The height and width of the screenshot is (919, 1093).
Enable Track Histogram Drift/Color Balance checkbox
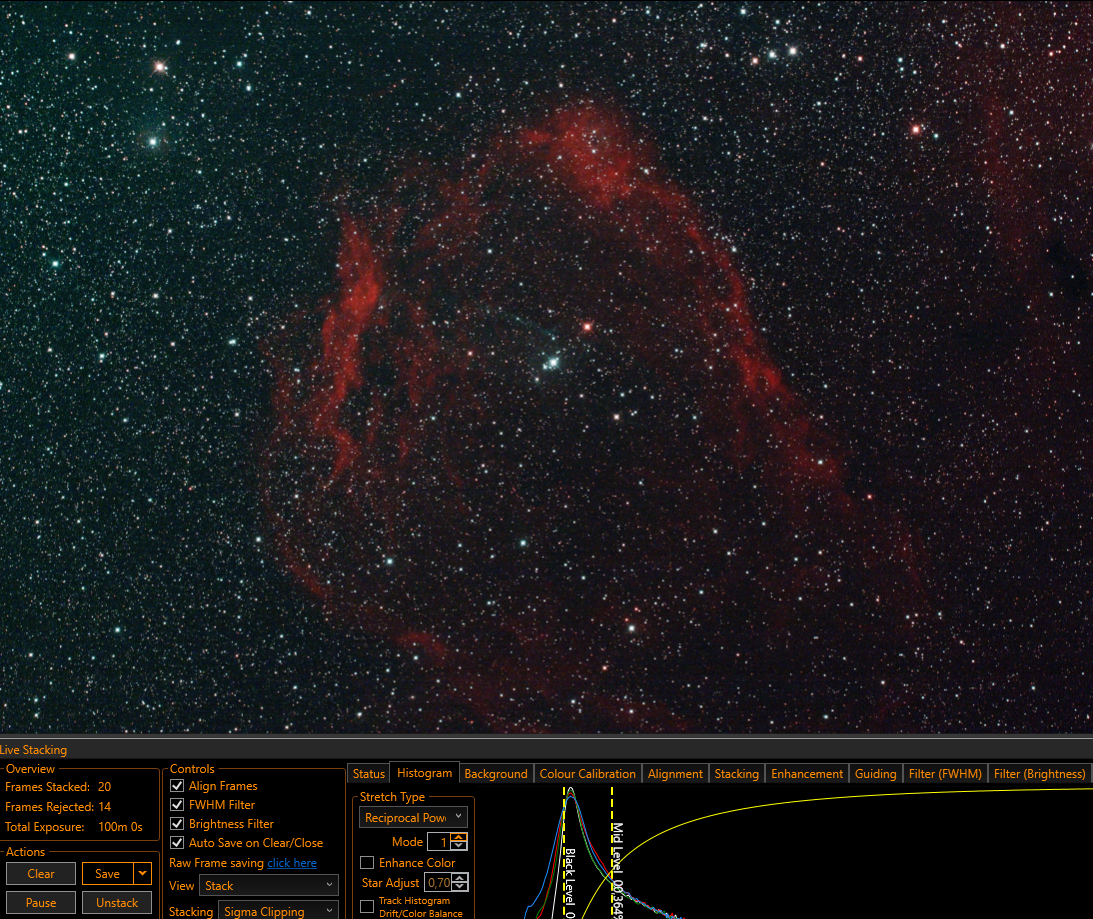(x=367, y=906)
